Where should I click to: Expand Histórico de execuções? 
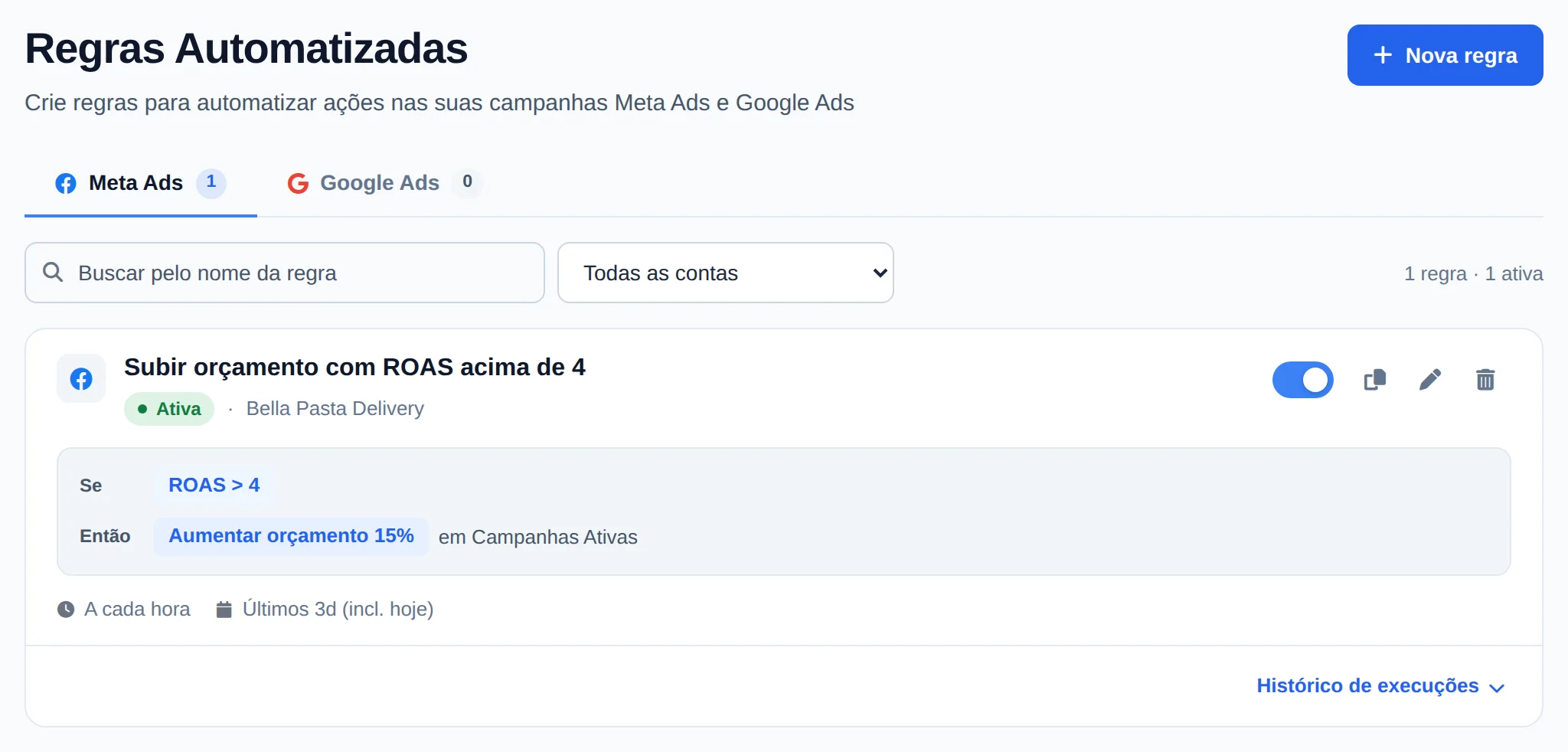coord(1380,686)
